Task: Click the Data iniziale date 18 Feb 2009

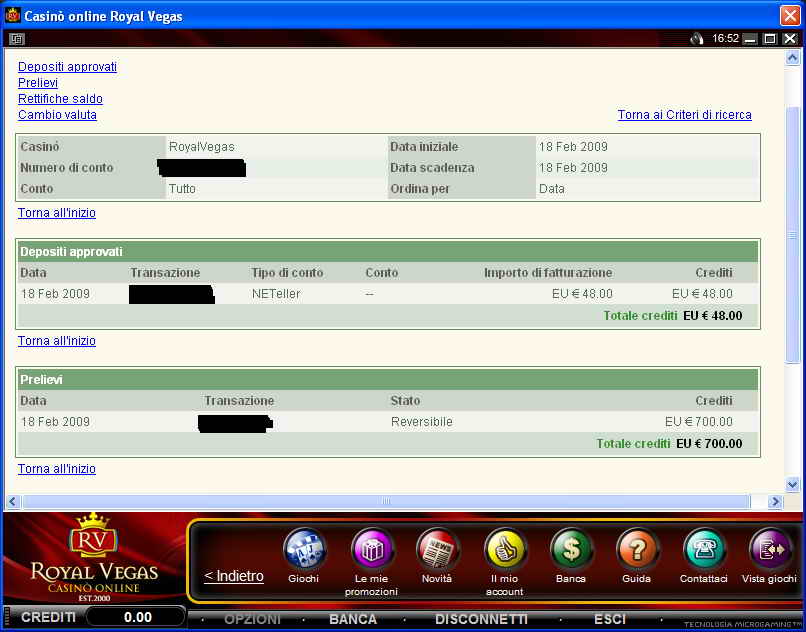Action: pyautogui.click(x=573, y=147)
